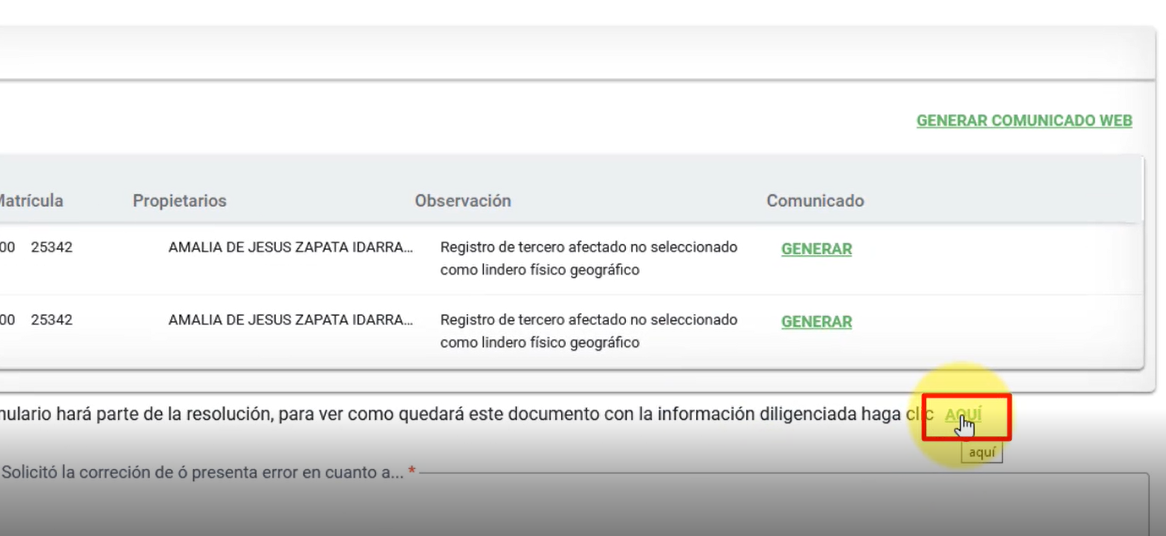
Task: Click matrícula 25342 in the second row
Action: click(51, 320)
